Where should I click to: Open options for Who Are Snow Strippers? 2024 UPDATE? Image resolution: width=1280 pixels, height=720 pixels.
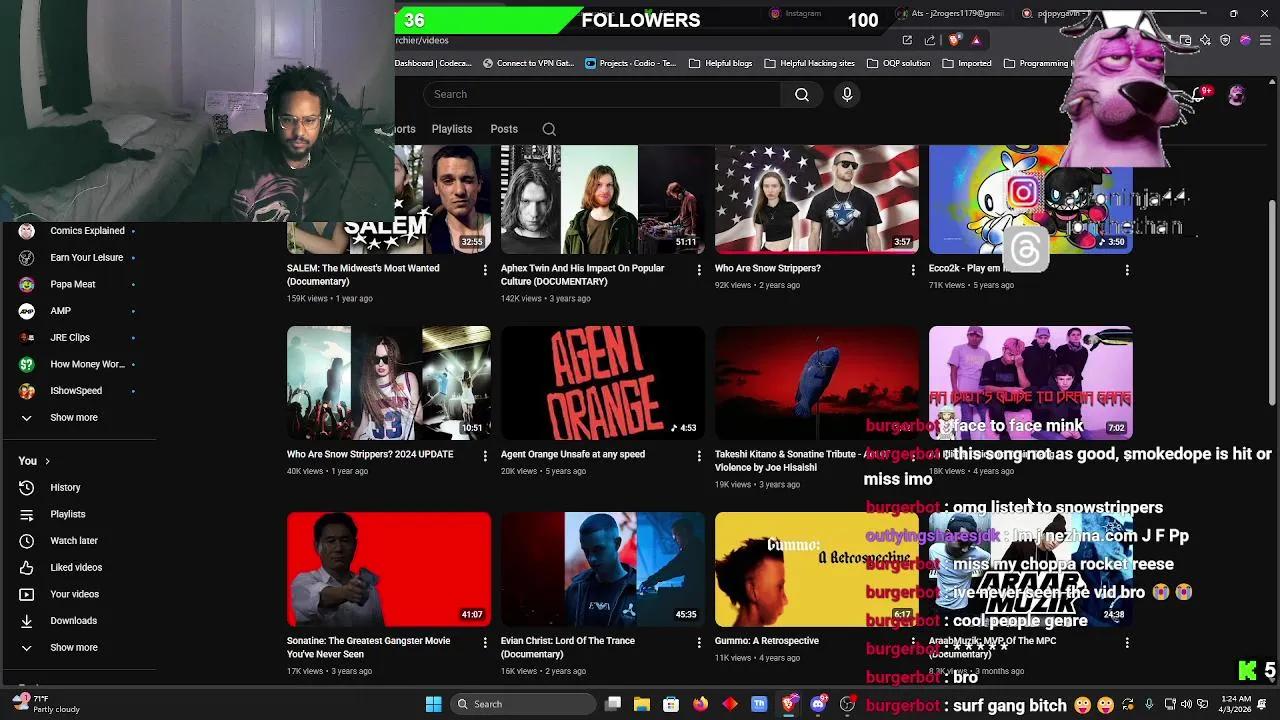click(485, 456)
